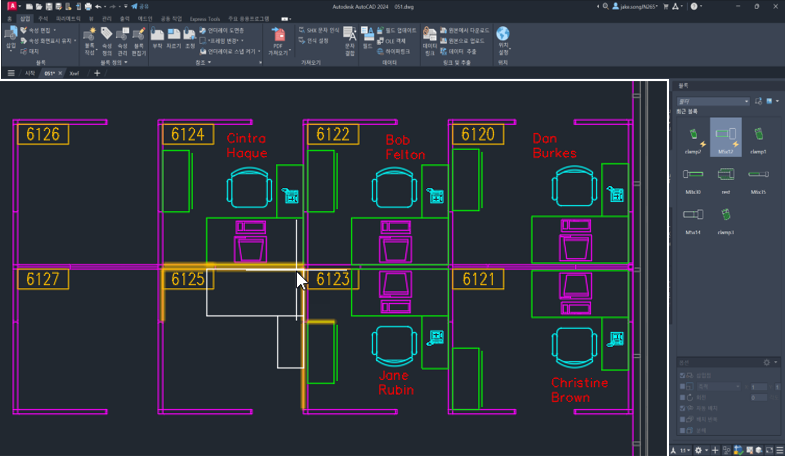This screenshot has height=457, width=785.
Task: Click the rotation angle input field
Action: coord(758,397)
